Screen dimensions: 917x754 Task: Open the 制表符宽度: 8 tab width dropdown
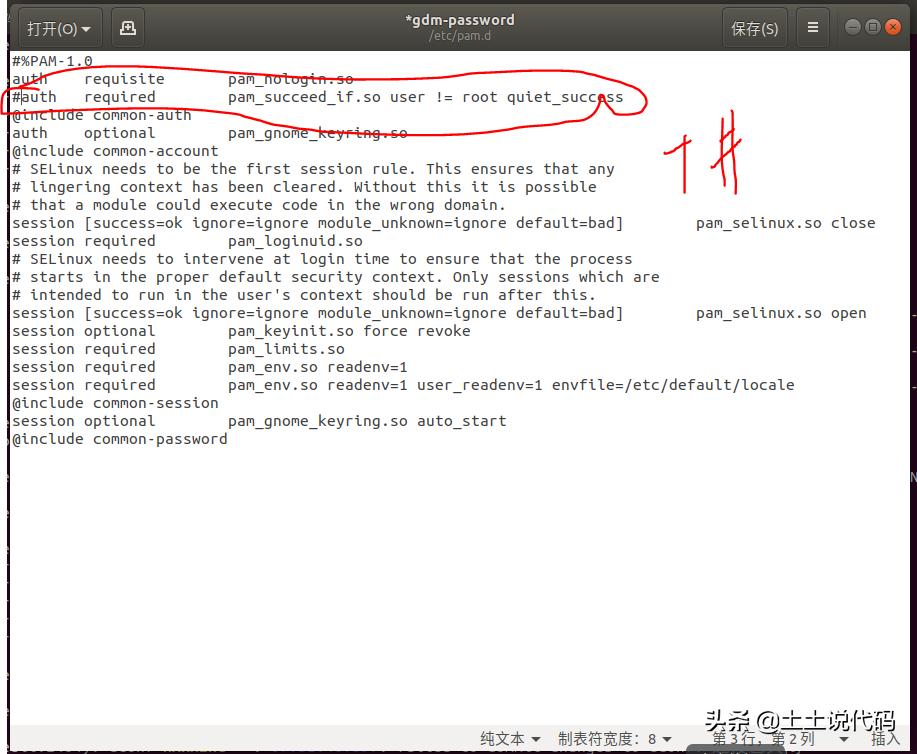pos(614,739)
